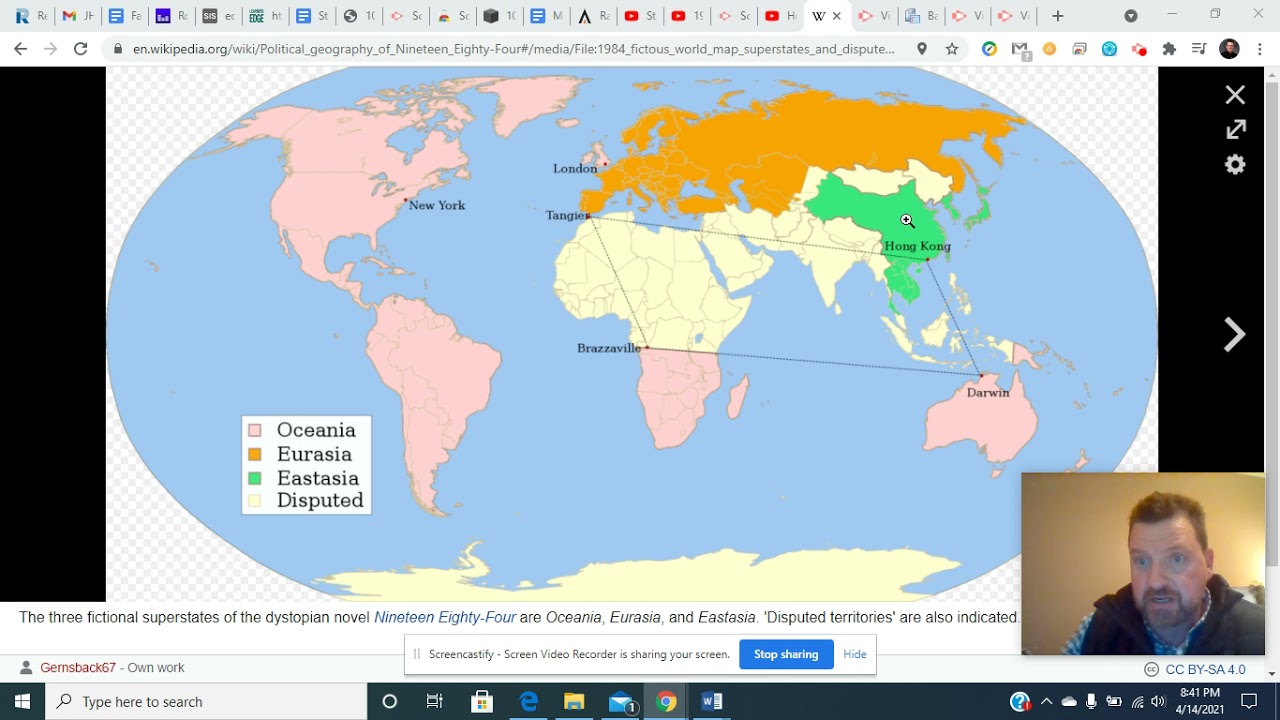The height and width of the screenshot is (720, 1280).
Task: Click the webcam video overlay
Action: 1143,564
